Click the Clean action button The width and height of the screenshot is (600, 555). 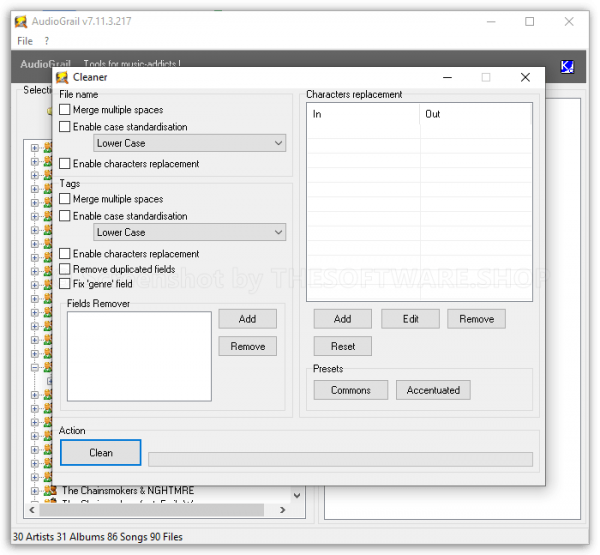(x=101, y=452)
